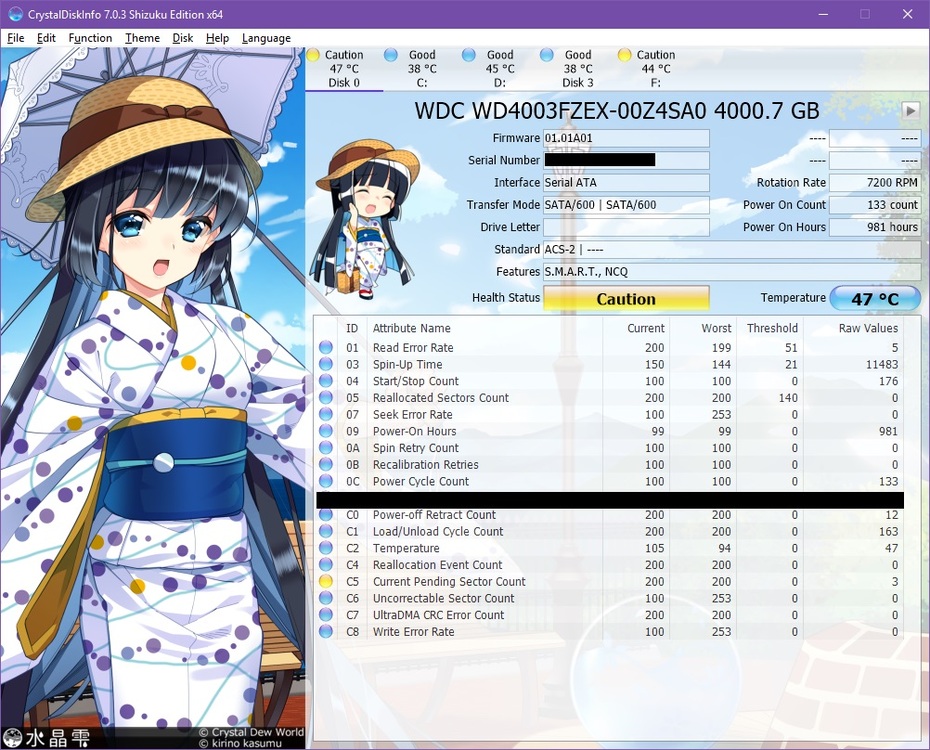Image resolution: width=930 pixels, height=750 pixels.
Task: Click the next disk arrow button
Action: click(910, 111)
